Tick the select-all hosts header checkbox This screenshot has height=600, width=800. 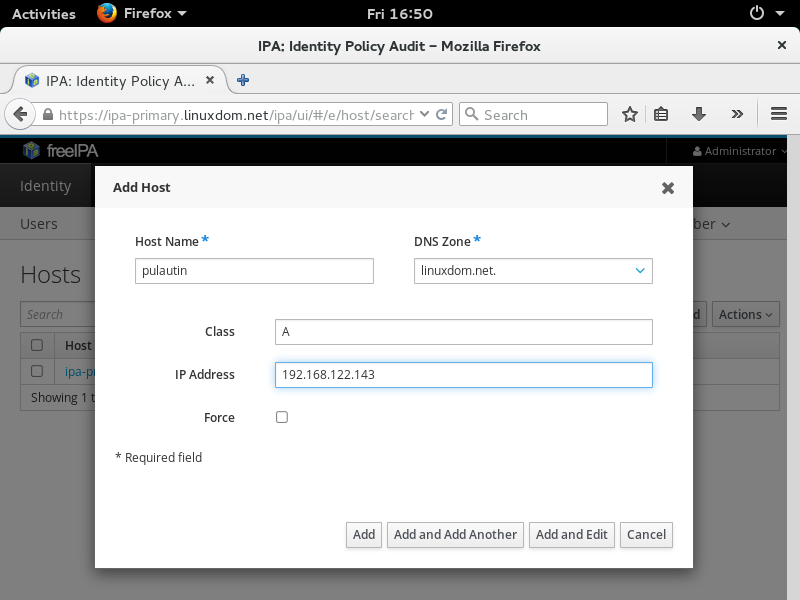coord(37,345)
